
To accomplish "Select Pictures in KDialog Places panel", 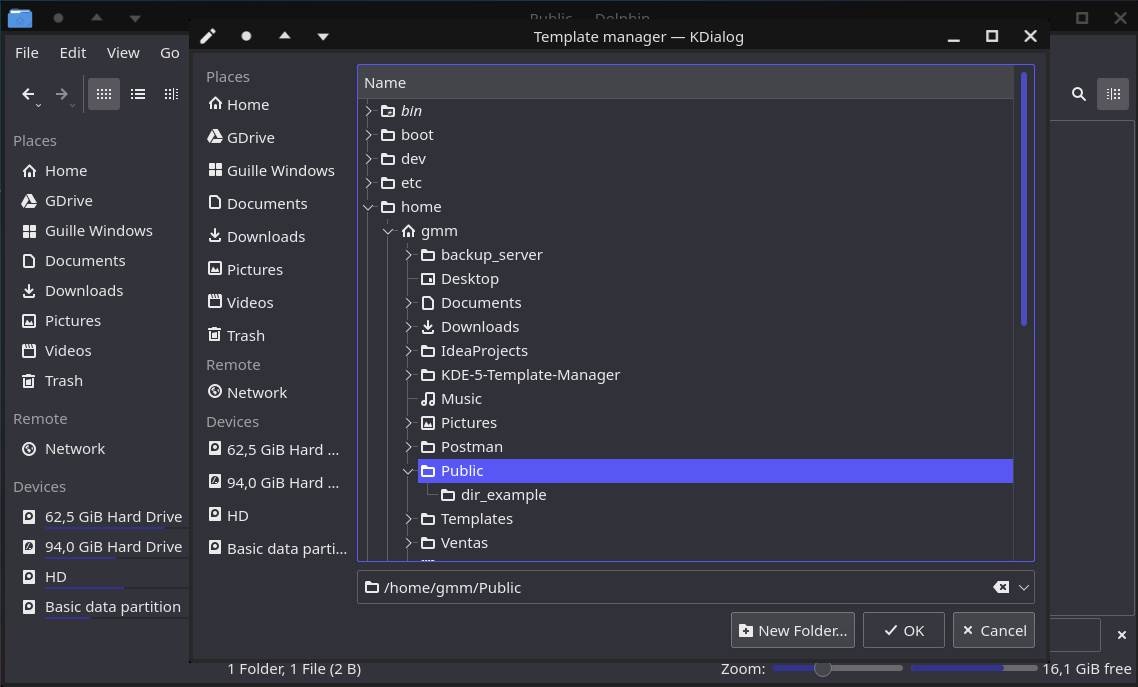I will click(245, 269).
